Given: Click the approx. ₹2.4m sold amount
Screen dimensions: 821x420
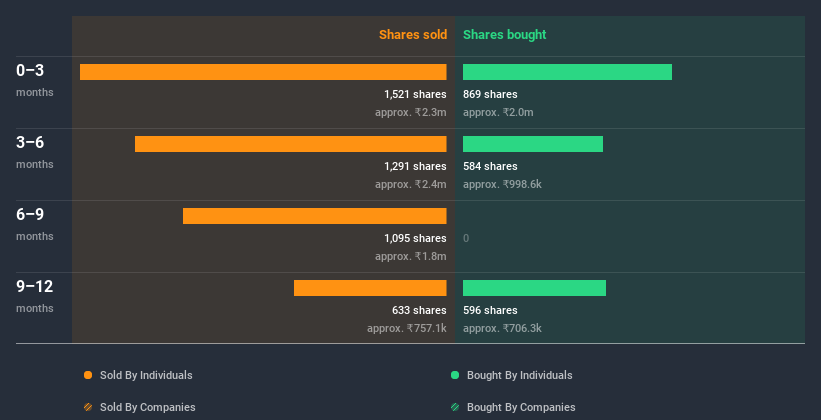Looking at the screenshot, I should pyautogui.click(x=410, y=184).
